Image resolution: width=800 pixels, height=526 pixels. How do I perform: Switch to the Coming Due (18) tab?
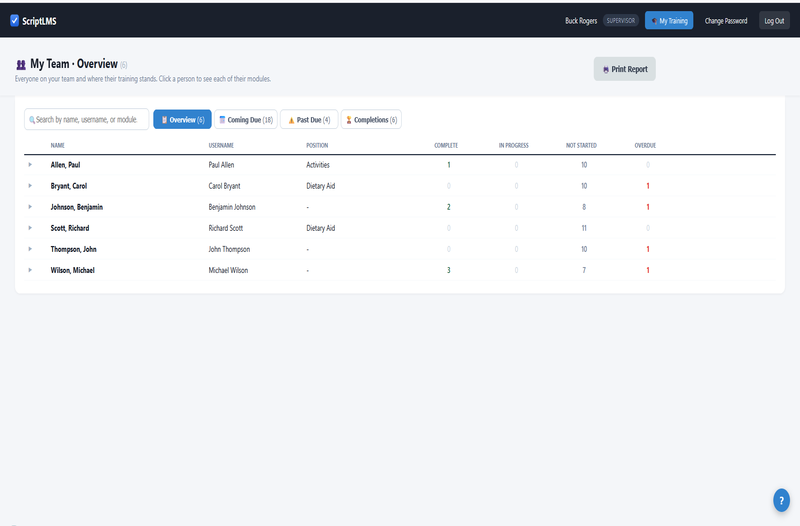tap(246, 119)
